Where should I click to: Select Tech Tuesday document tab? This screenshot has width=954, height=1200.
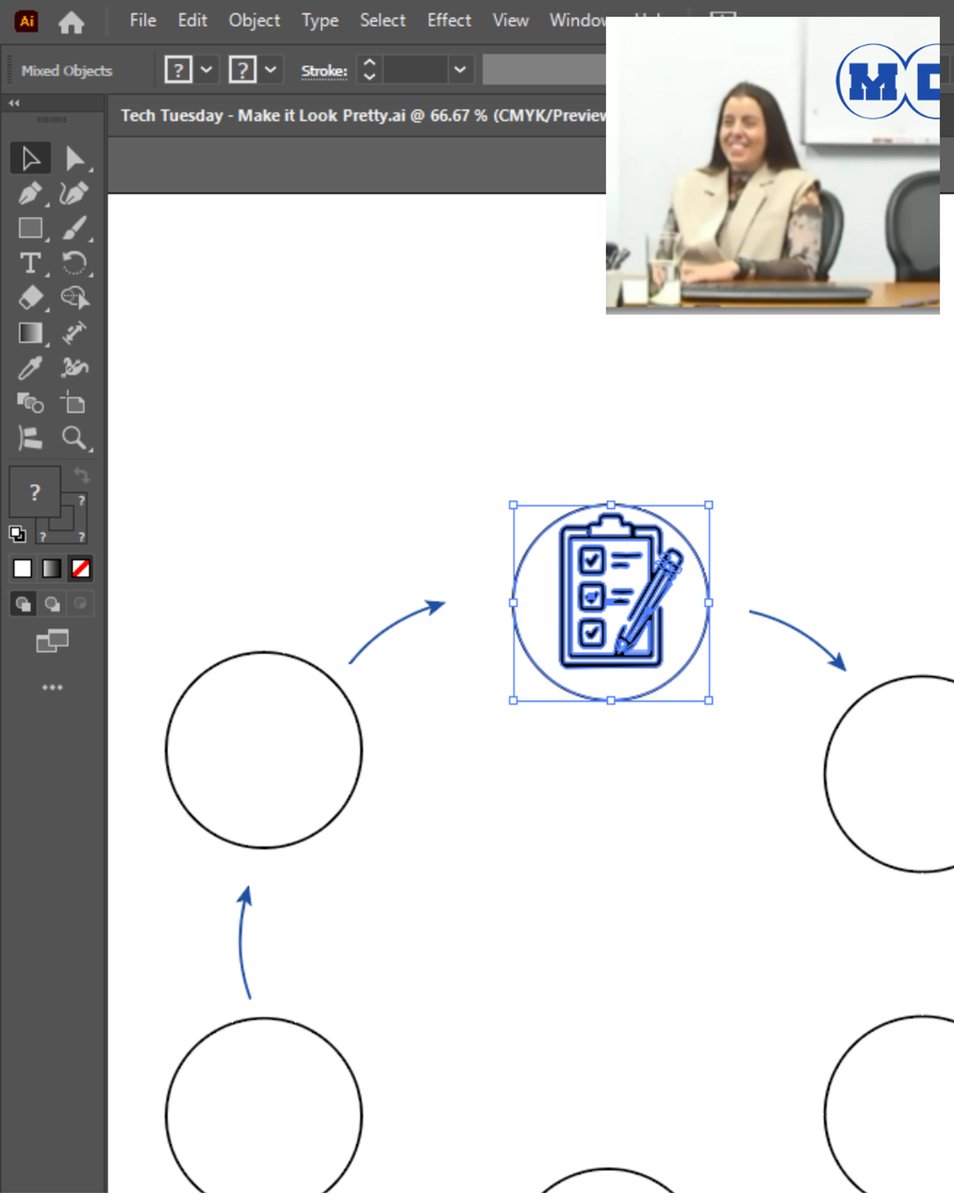coord(363,115)
